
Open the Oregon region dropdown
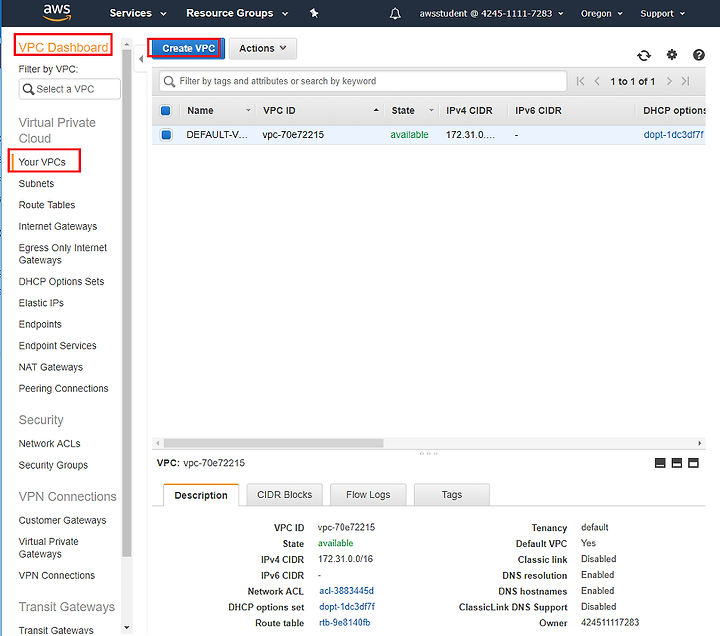[602, 14]
